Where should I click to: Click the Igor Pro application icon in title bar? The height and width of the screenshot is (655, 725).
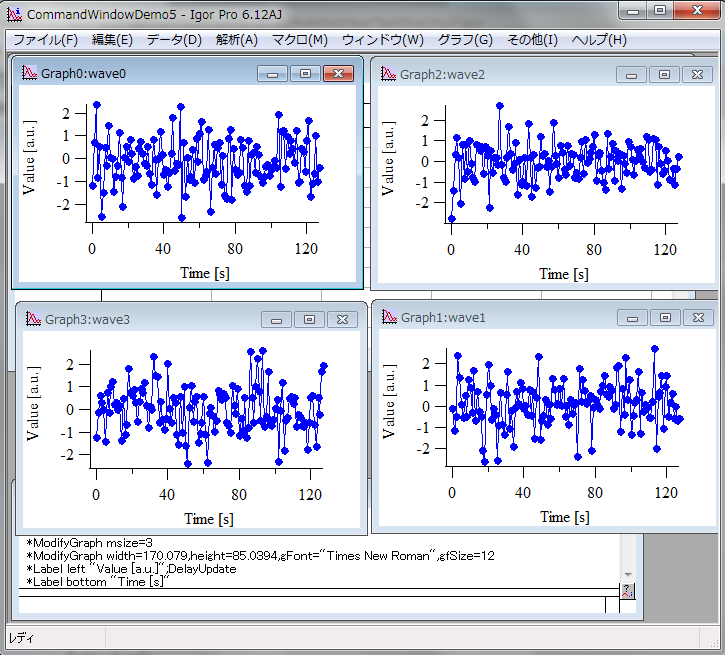coord(14,14)
